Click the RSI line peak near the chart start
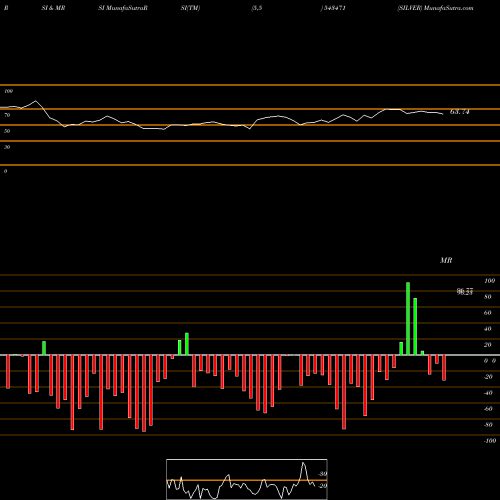Screen dimensions: 500x500 coord(35,101)
